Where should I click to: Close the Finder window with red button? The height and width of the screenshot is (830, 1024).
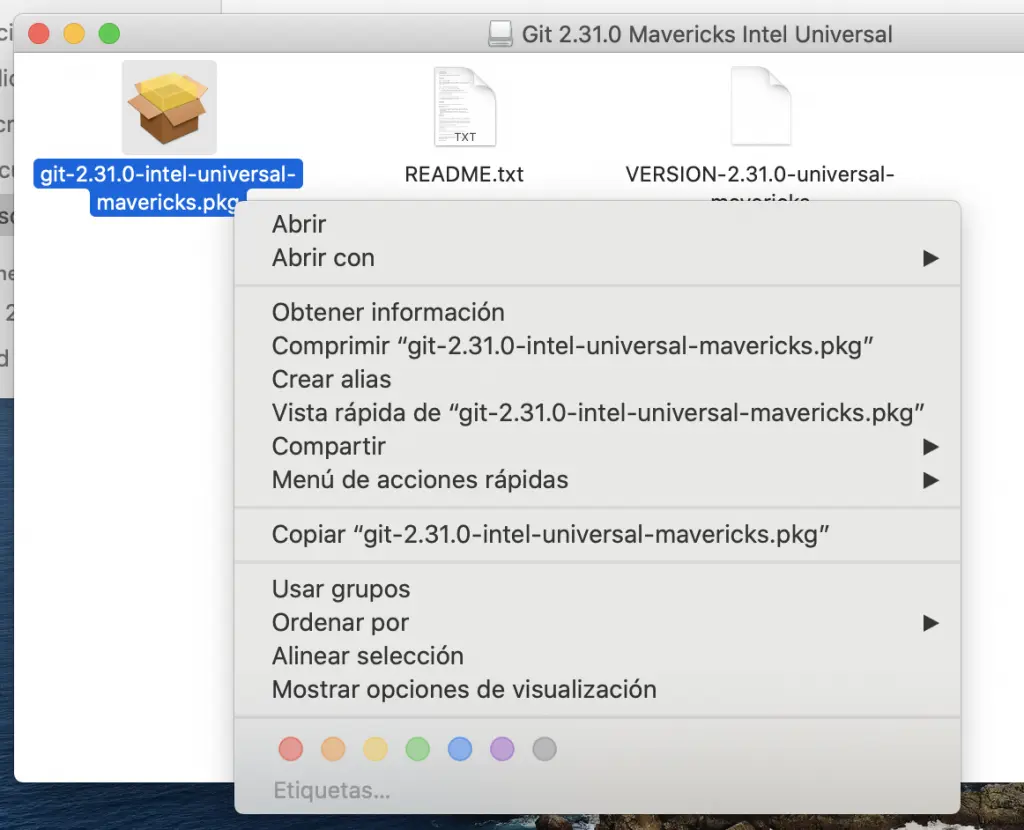(39, 33)
